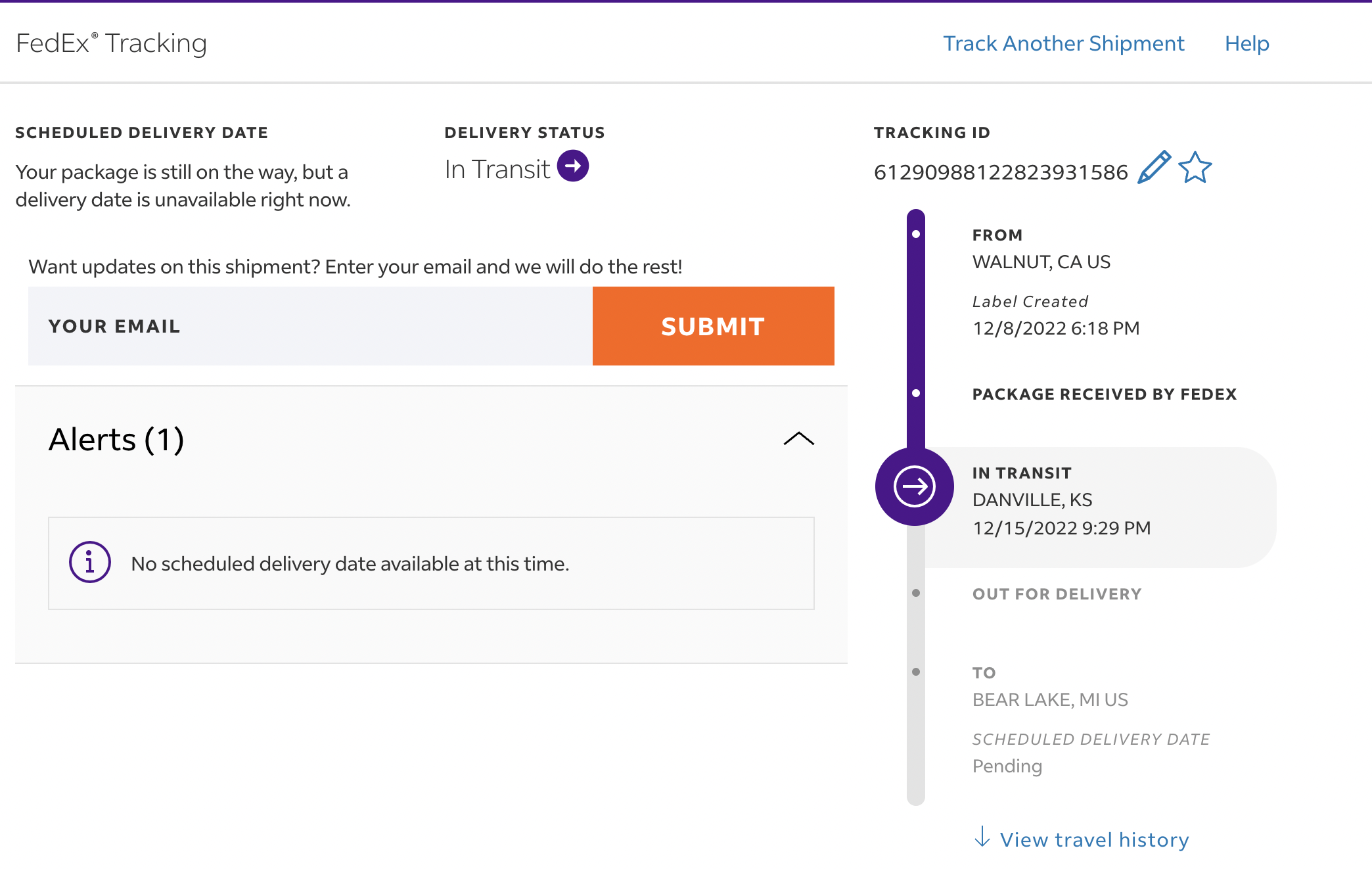Click the Label Created timeline dot
The width and height of the screenshot is (1372, 869).
click(916, 234)
